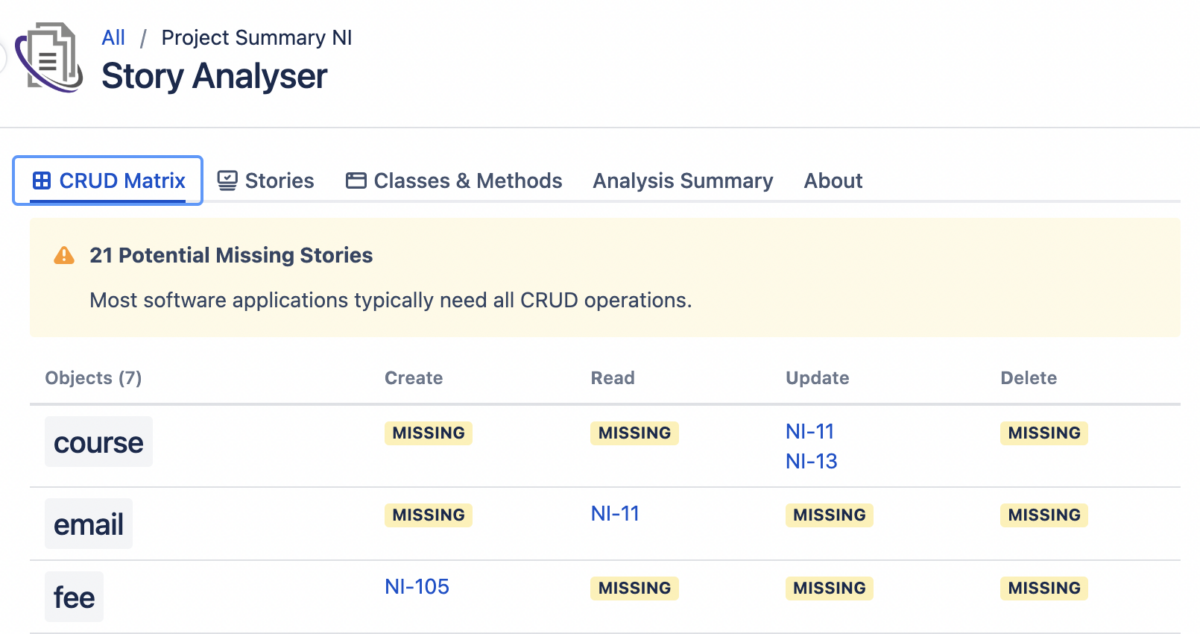1200x634 pixels.
Task: Click the MISSING badge under course Create
Action: point(428,433)
